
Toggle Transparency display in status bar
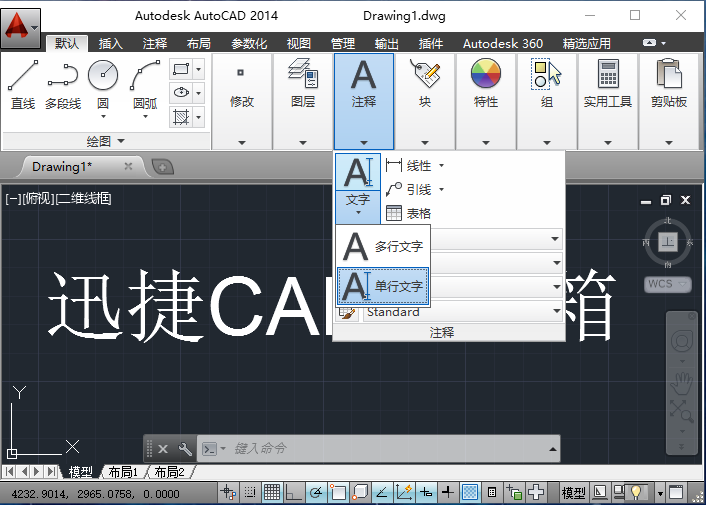coord(470,492)
